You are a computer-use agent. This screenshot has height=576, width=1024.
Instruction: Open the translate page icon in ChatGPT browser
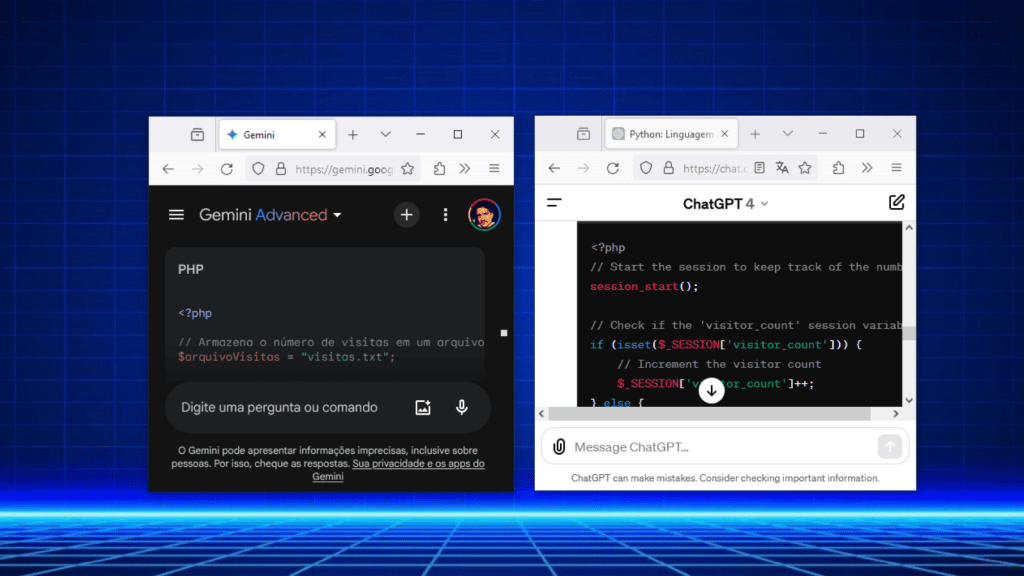coord(782,168)
